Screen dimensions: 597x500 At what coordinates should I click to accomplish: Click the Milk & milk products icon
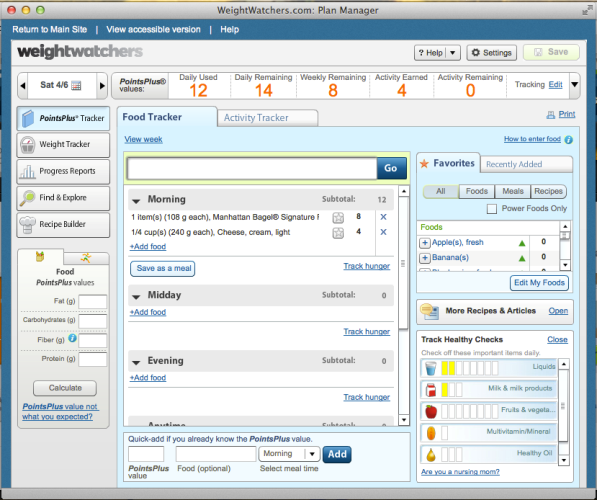click(x=431, y=390)
